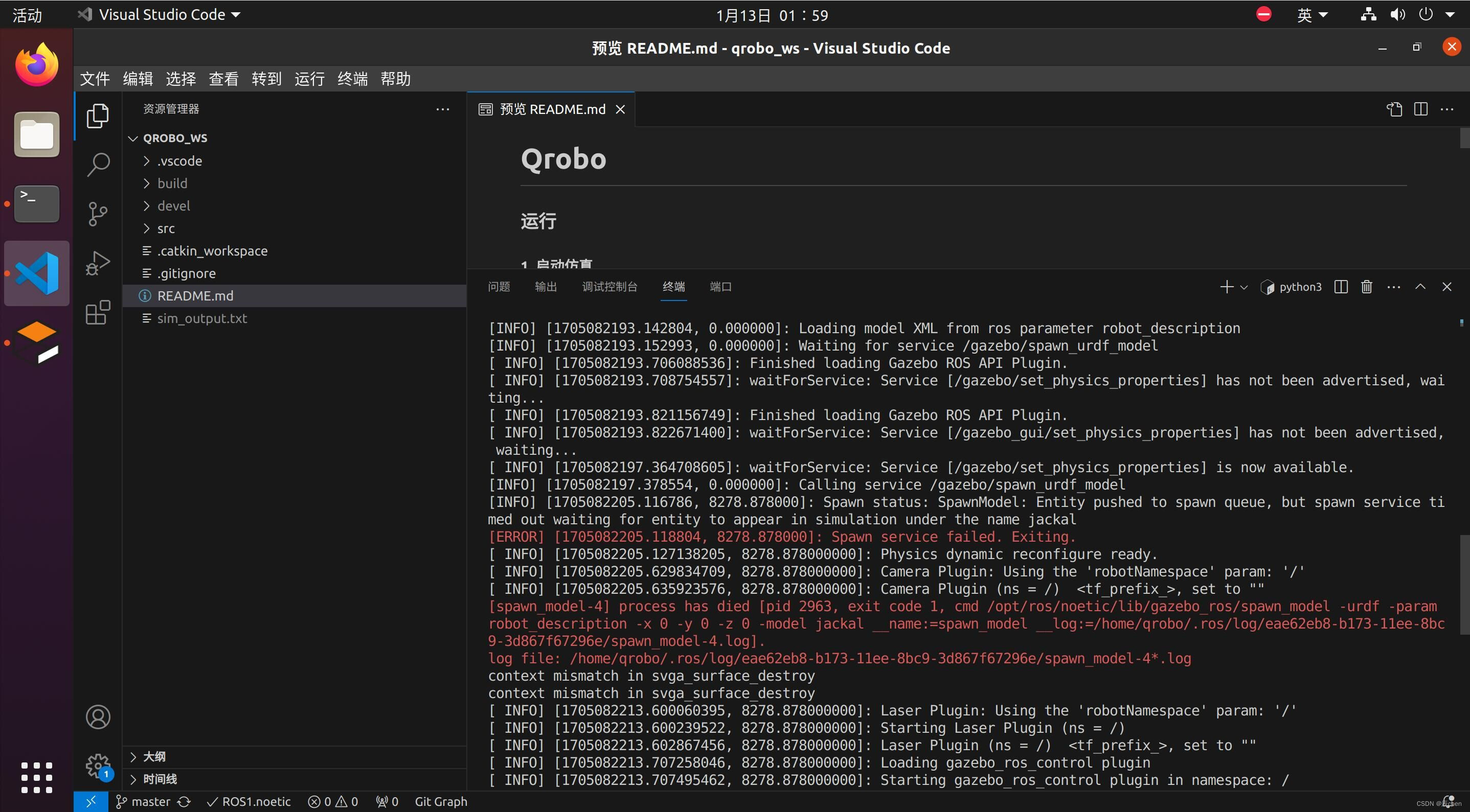Select the 预览 README.md editor tab
Screen dimensions: 1470x812
(551, 109)
